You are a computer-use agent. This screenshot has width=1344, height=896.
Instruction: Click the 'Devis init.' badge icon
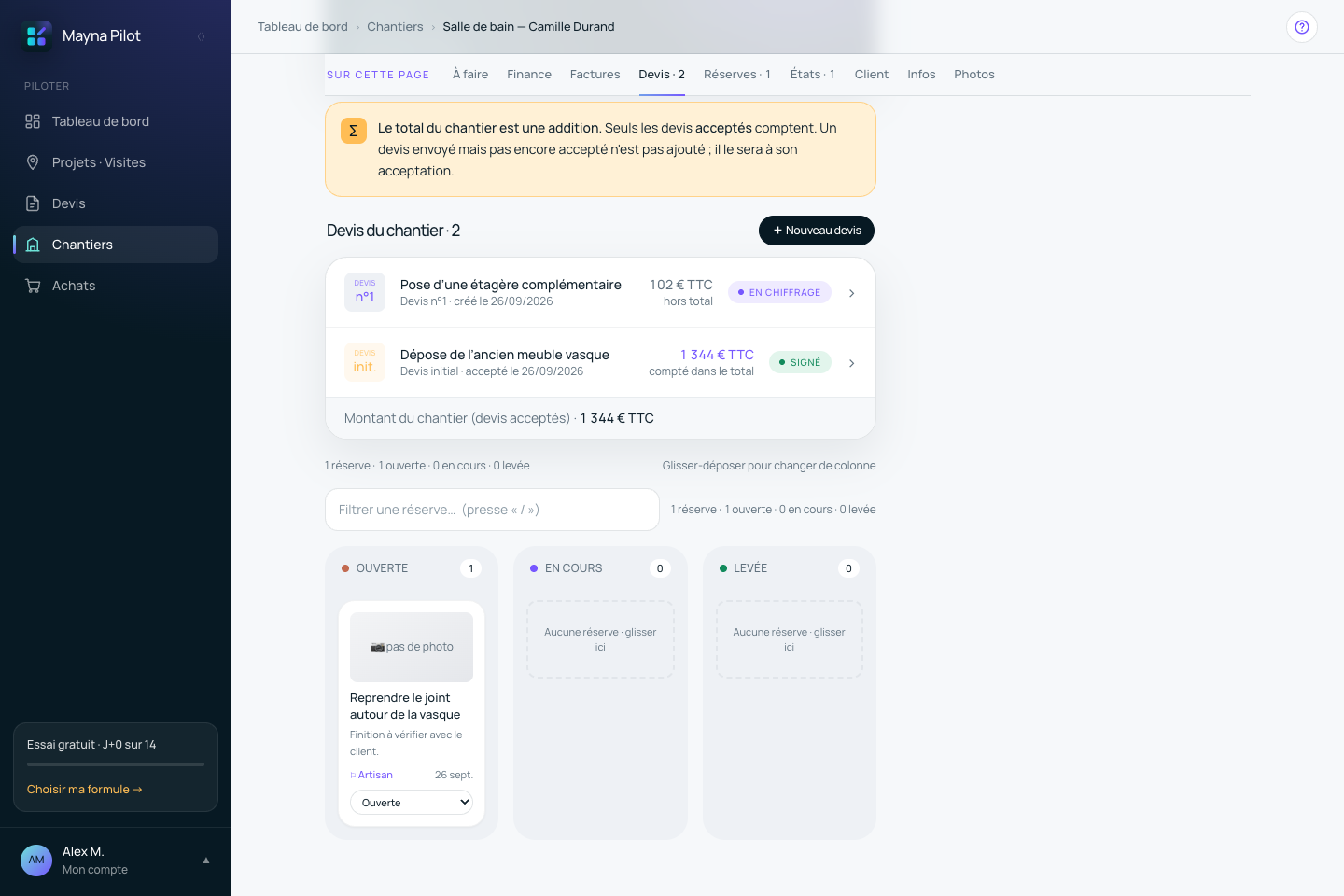click(x=365, y=362)
